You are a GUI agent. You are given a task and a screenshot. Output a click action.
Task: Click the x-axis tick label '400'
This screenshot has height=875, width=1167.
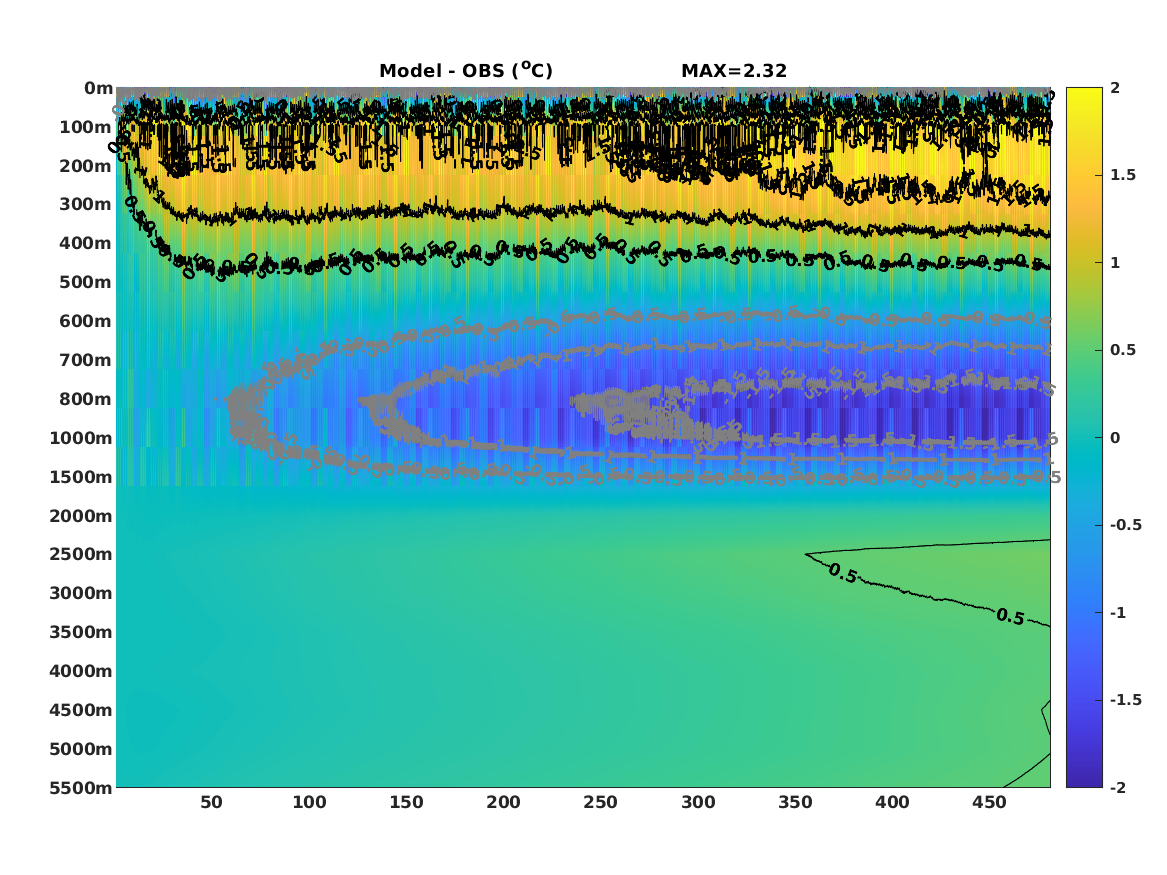pyautogui.click(x=892, y=802)
